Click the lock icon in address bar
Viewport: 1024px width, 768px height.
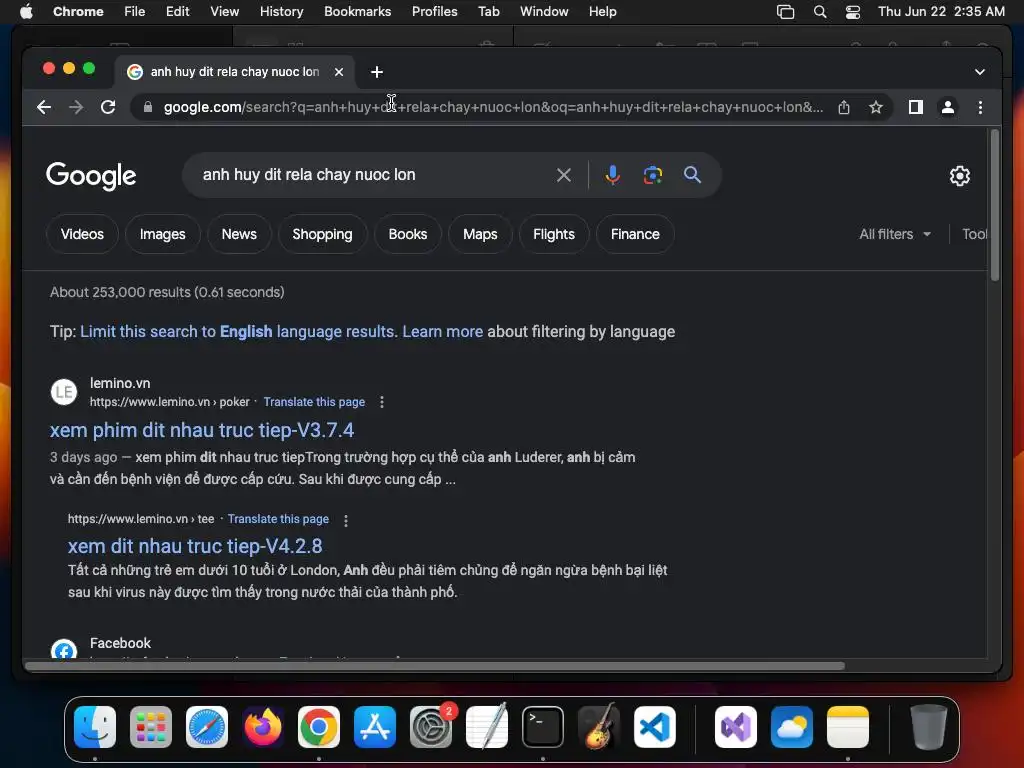click(148, 107)
